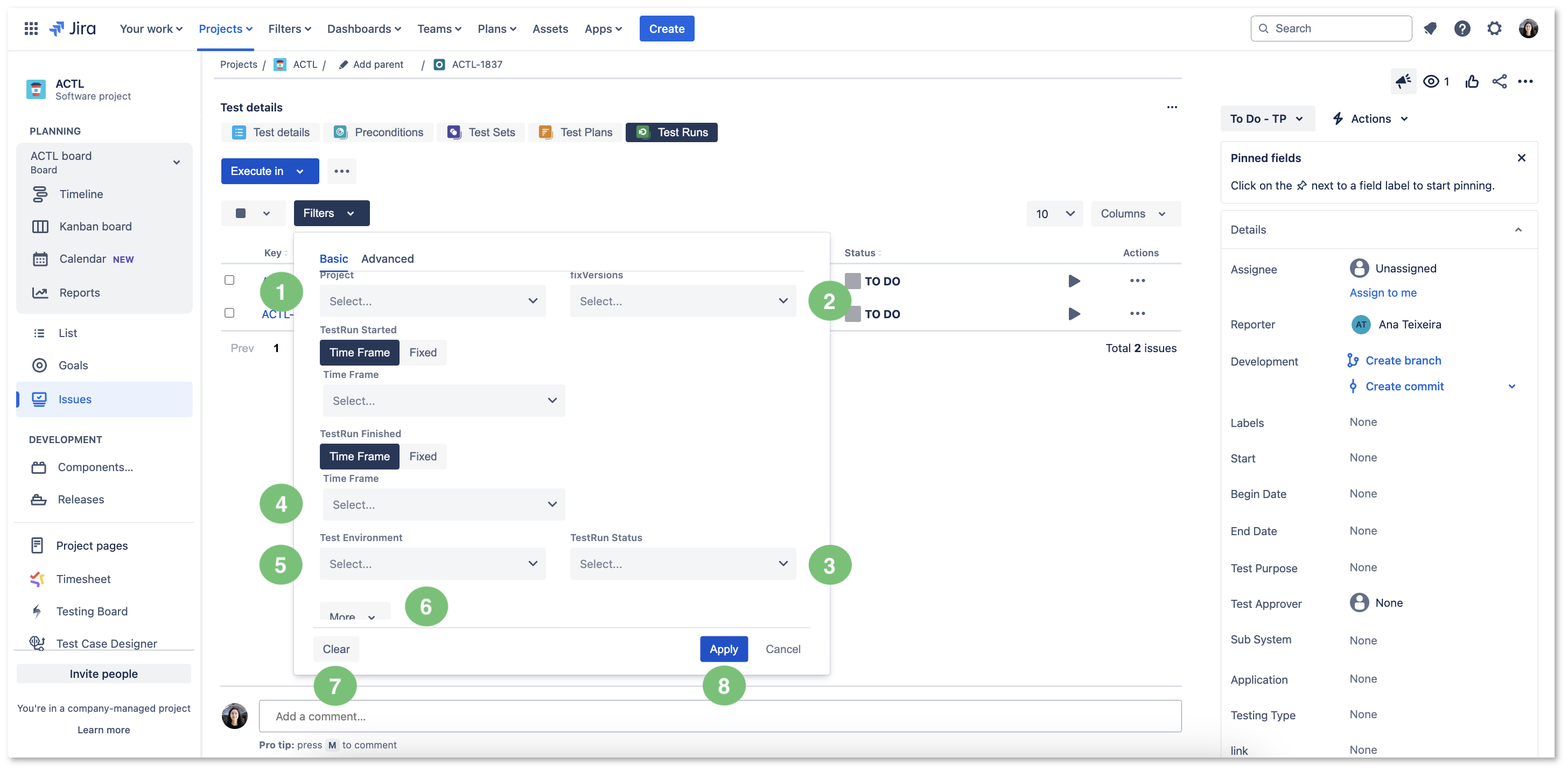
Task: Open the Preconditions tab
Action: (x=378, y=132)
